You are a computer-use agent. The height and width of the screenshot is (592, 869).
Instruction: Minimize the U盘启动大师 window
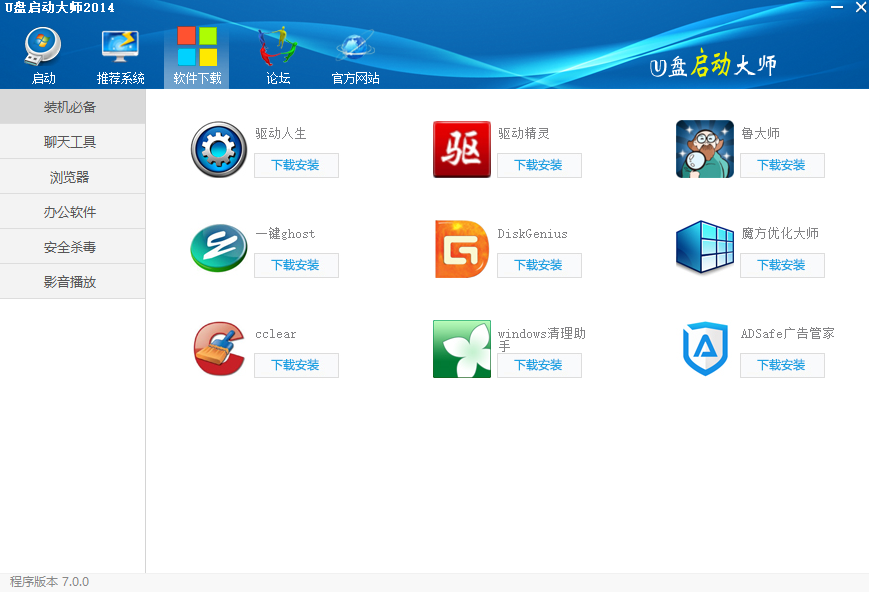(837, 7)
